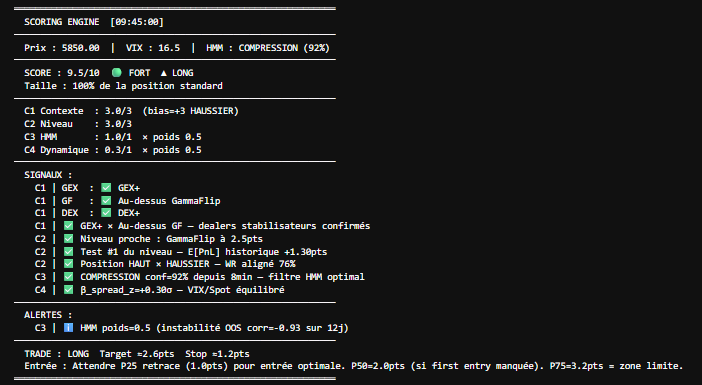Click the VIX : 16.5 value
Screen dimensions: 702x385
[153, 47]
